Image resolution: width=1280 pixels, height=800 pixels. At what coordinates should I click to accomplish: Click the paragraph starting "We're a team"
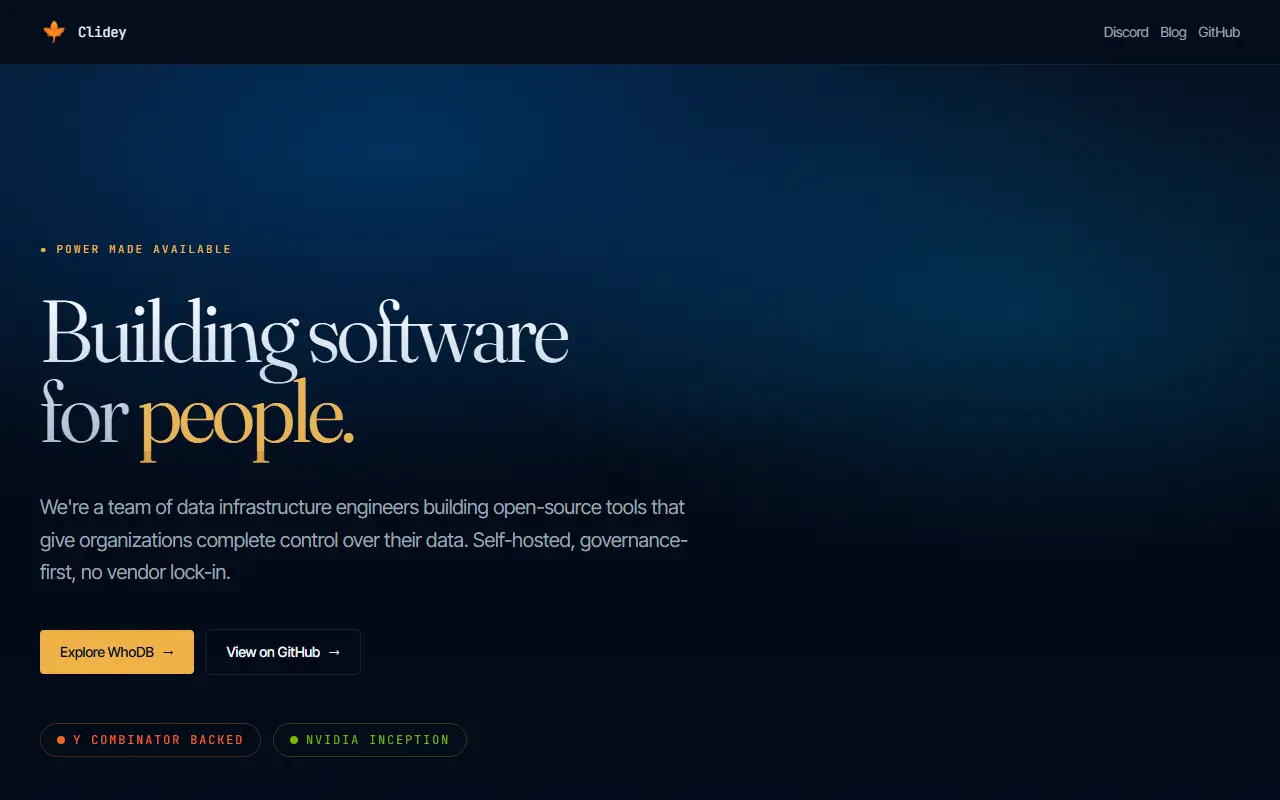coord(364,540)
